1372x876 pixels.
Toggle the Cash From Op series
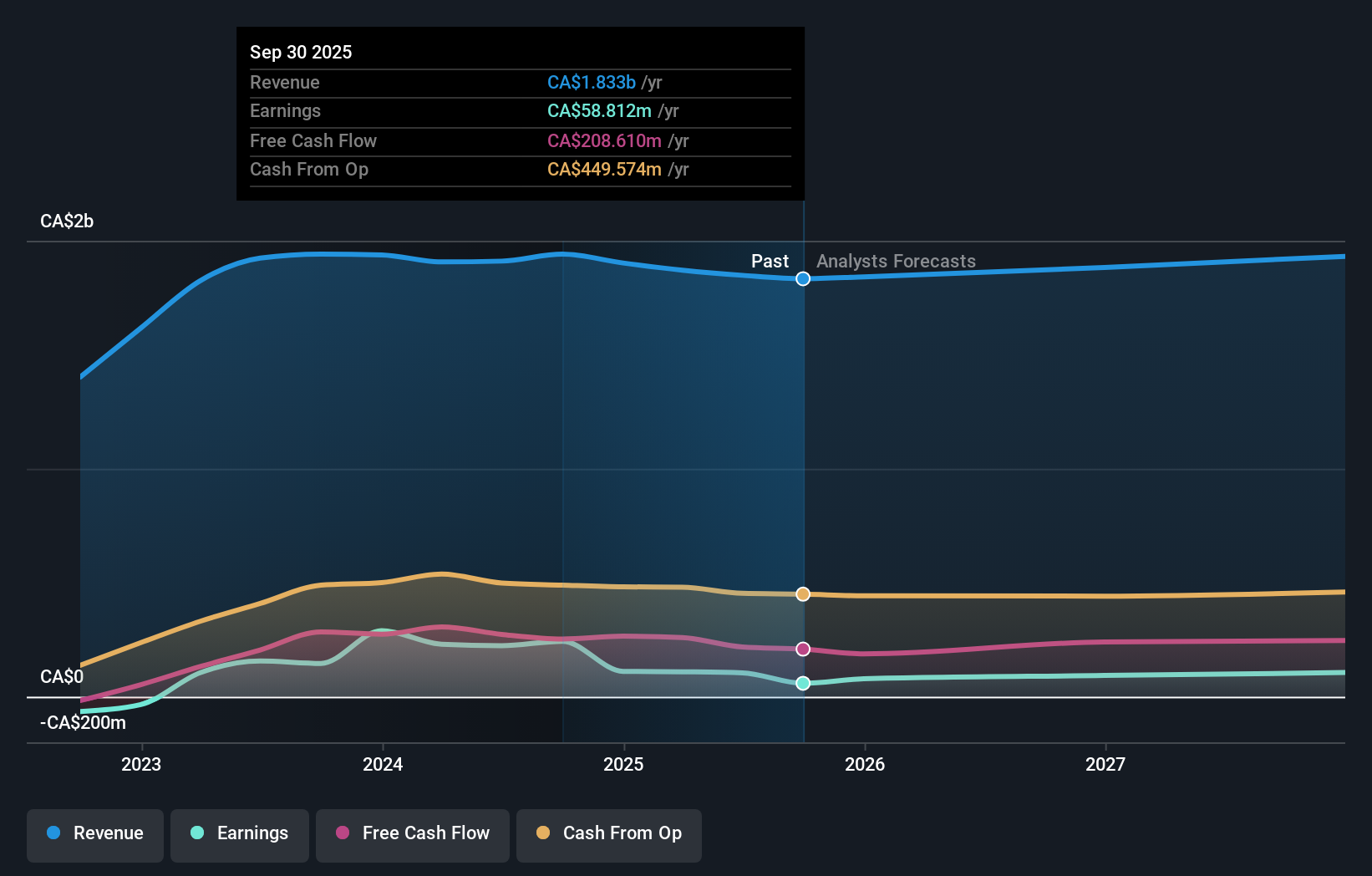click(x=609, y=833)
